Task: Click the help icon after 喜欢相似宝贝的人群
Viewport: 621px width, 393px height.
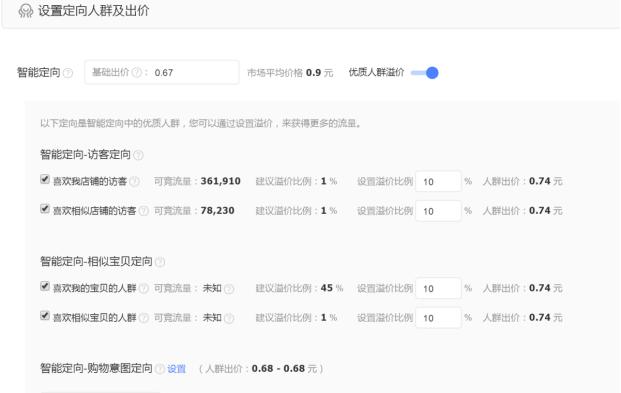Action: pos(144,318)
